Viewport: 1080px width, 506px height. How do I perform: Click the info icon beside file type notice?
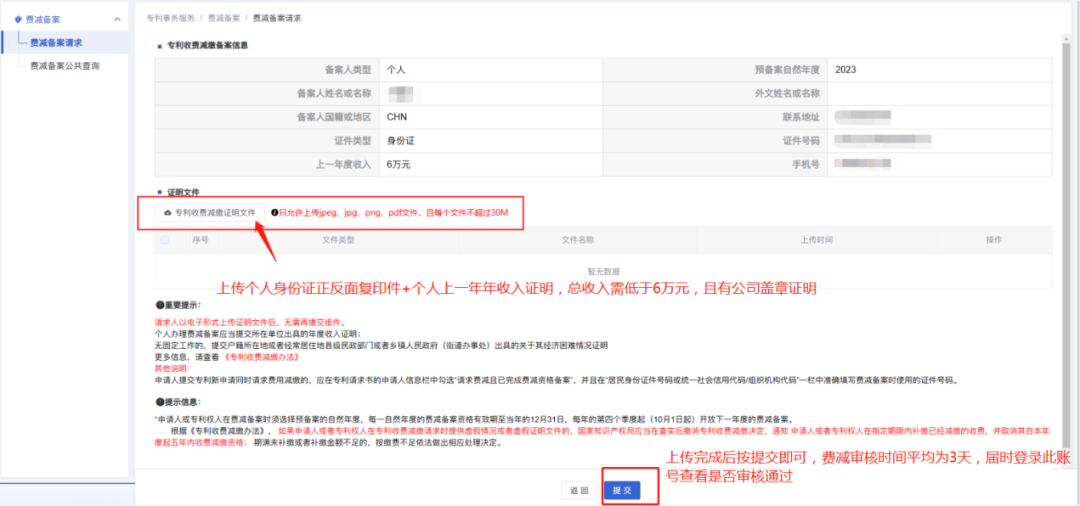pos(274,213)
